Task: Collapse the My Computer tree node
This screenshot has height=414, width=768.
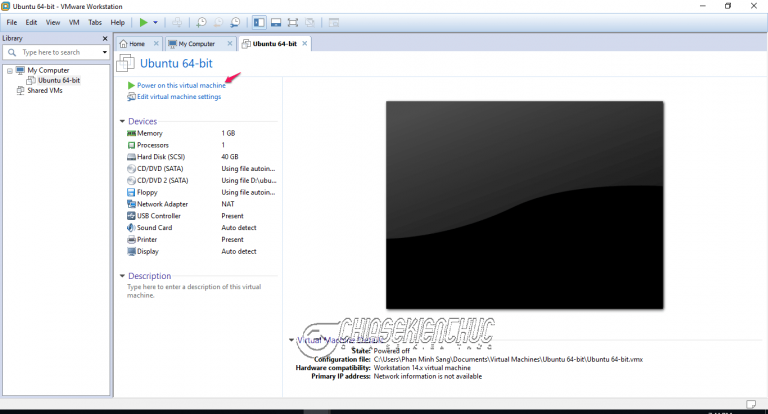Action: coord(10,71)
